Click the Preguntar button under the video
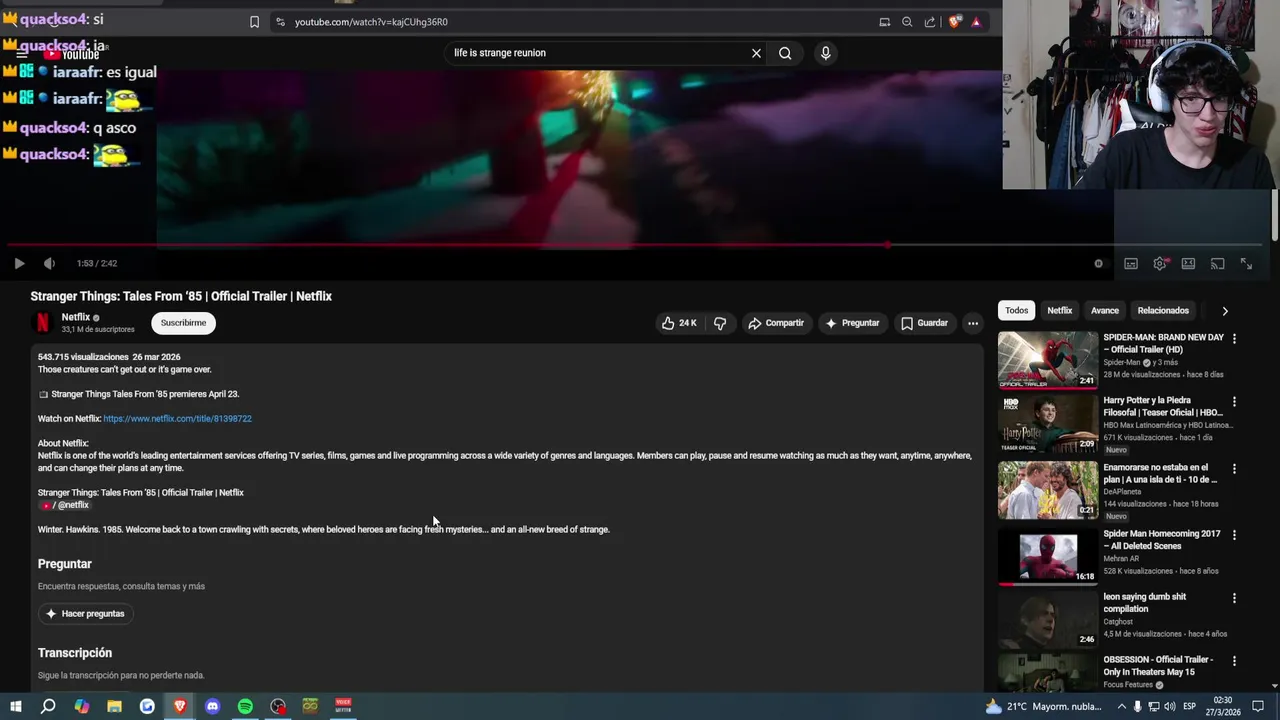 point(852,323)
